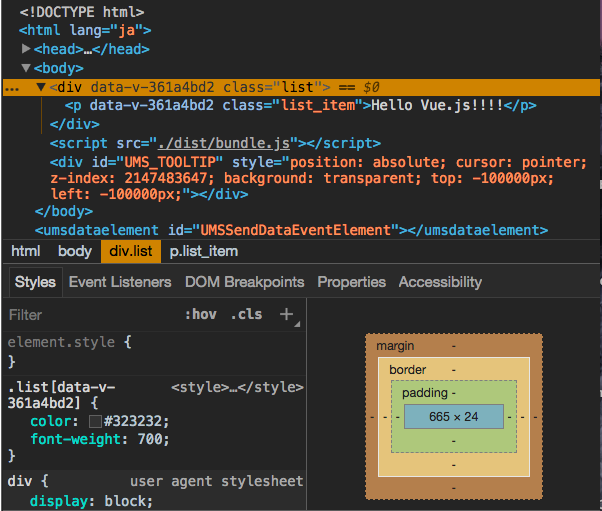602x511 pixels.
Task: Toggle the :hov element state button
Action: click(x=201, y=314)
